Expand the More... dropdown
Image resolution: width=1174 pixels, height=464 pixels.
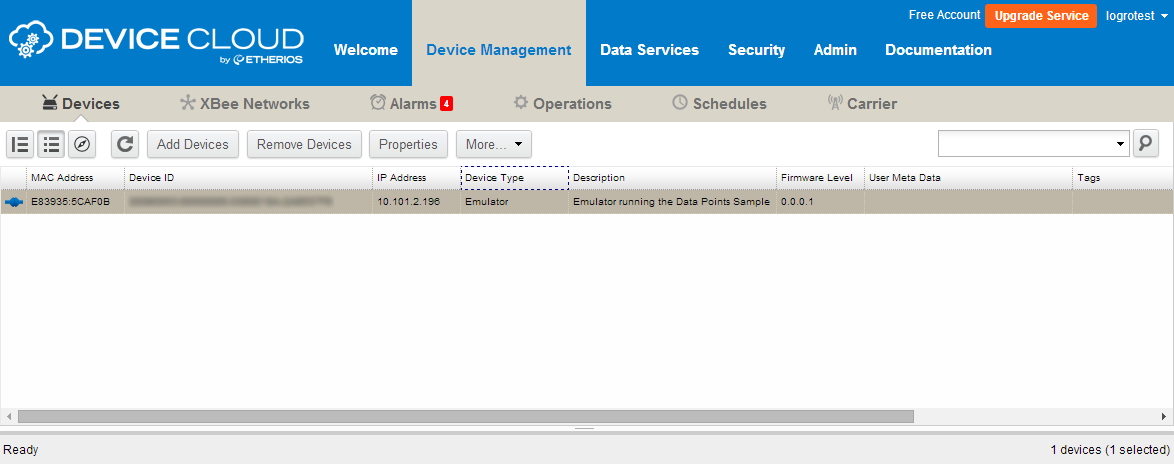[493, 144]
